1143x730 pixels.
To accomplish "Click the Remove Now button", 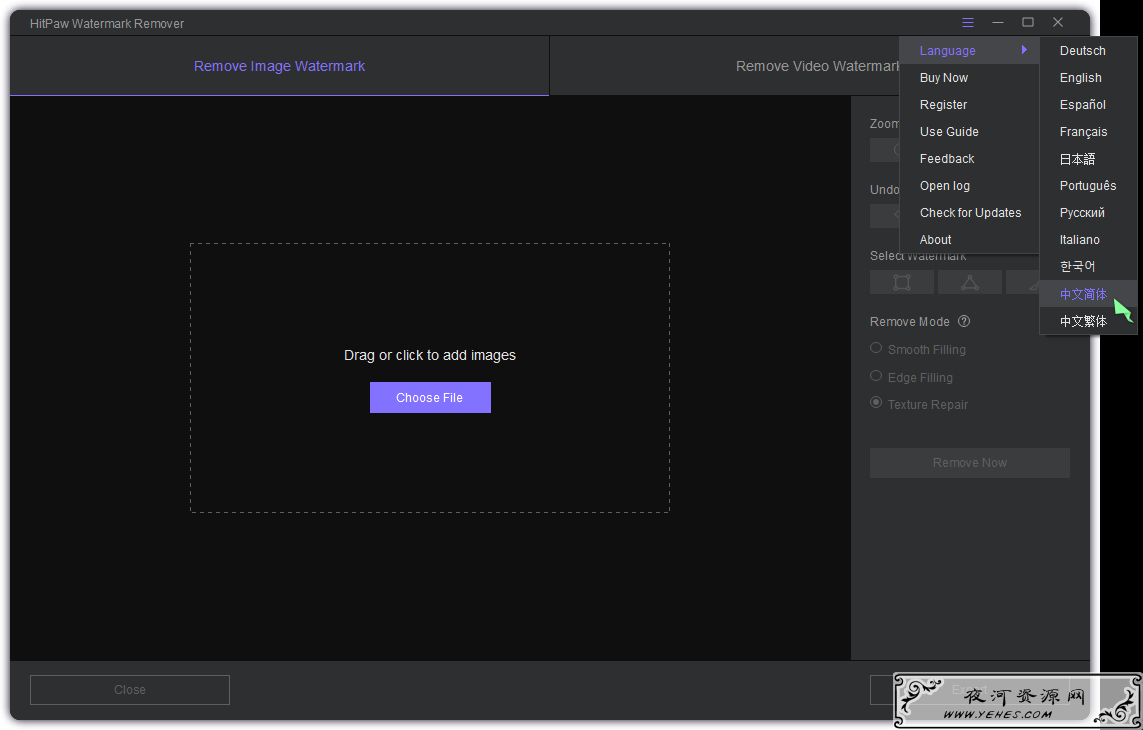I will point(970,462).
